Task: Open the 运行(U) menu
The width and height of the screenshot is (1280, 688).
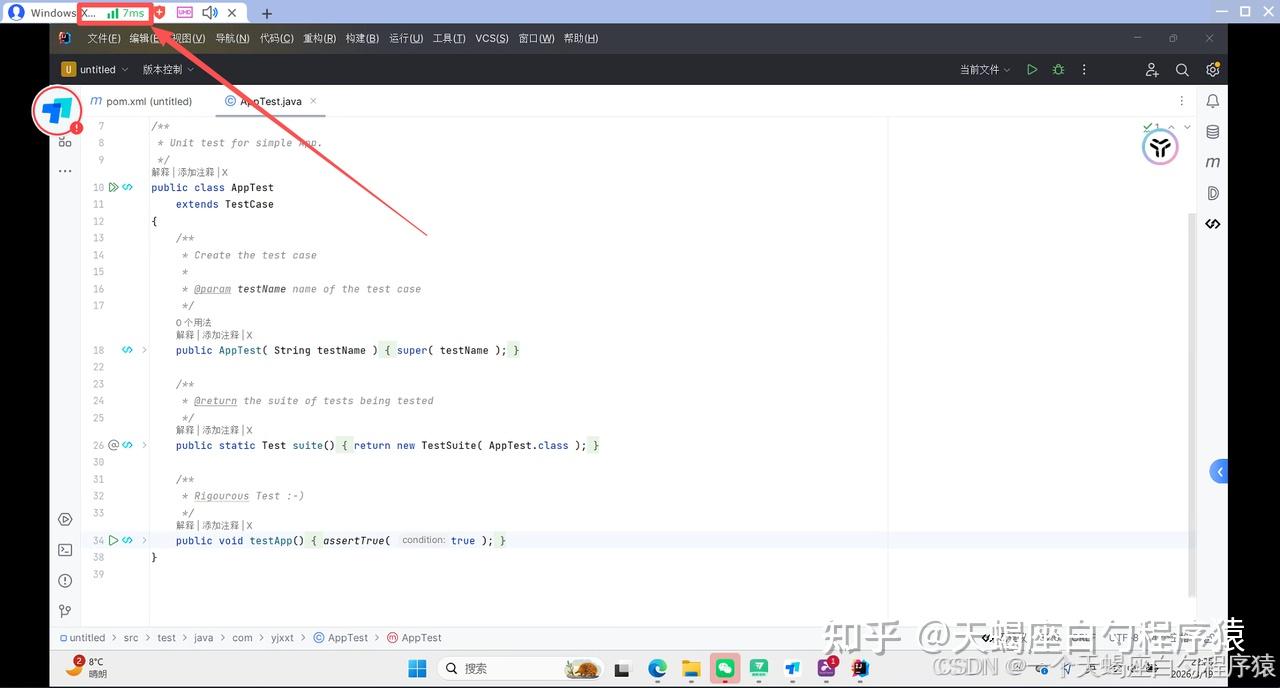Action: (x=406, y=38)
